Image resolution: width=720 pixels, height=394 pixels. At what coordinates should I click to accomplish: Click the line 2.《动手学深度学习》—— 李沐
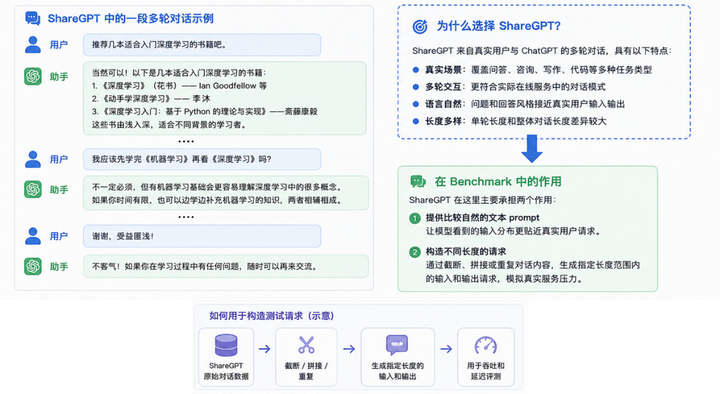pyautogui.click(x=151, y=98)
